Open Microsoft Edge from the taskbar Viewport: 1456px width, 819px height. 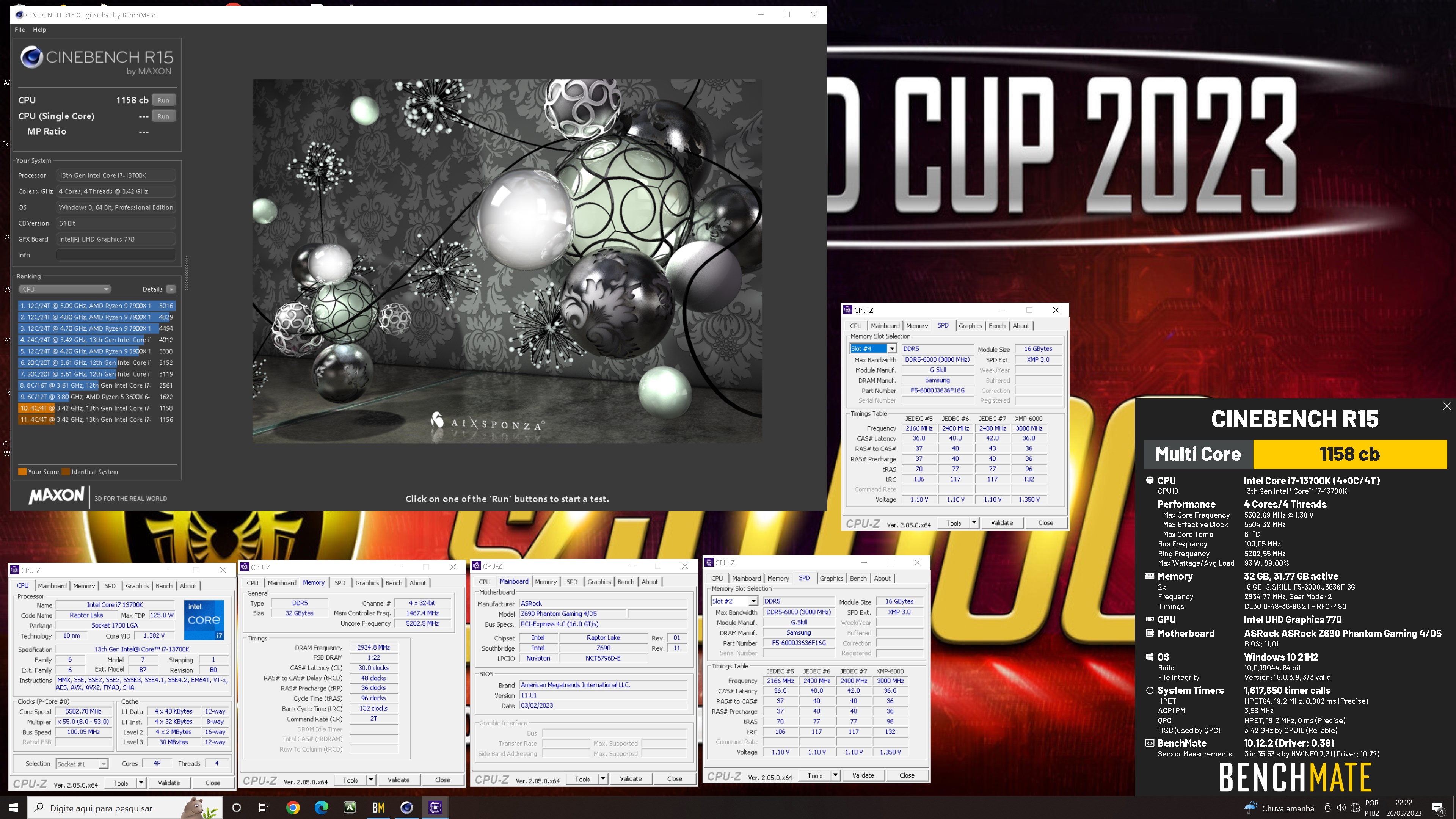click(321, 808)
